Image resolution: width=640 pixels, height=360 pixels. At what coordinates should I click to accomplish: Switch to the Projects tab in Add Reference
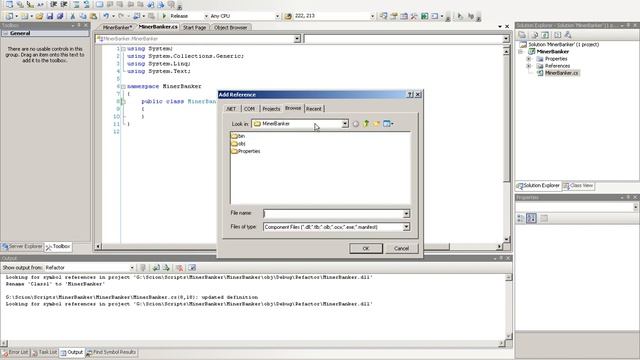pos(271,109)
